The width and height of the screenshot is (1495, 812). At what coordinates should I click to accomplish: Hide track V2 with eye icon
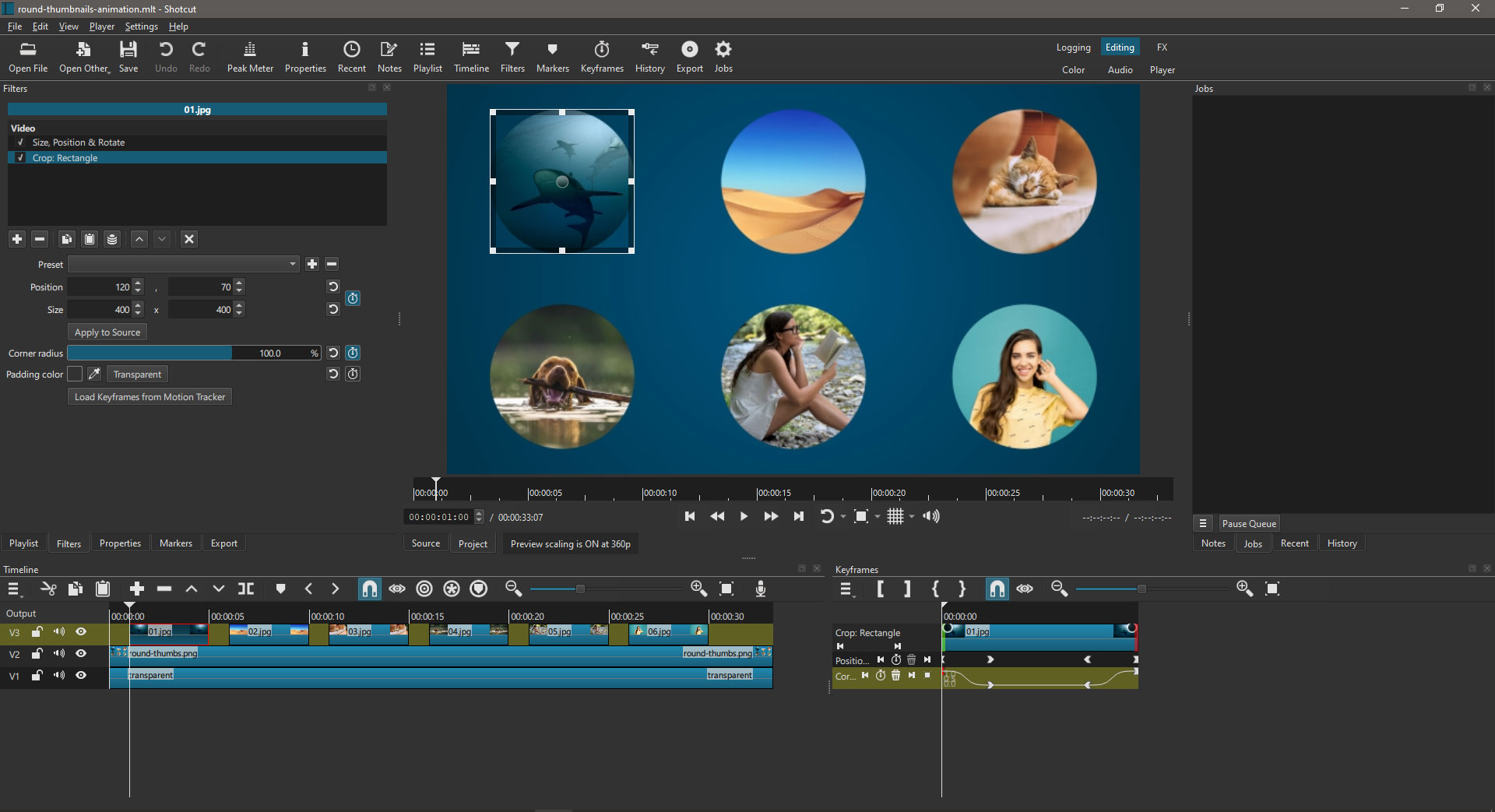81,654
